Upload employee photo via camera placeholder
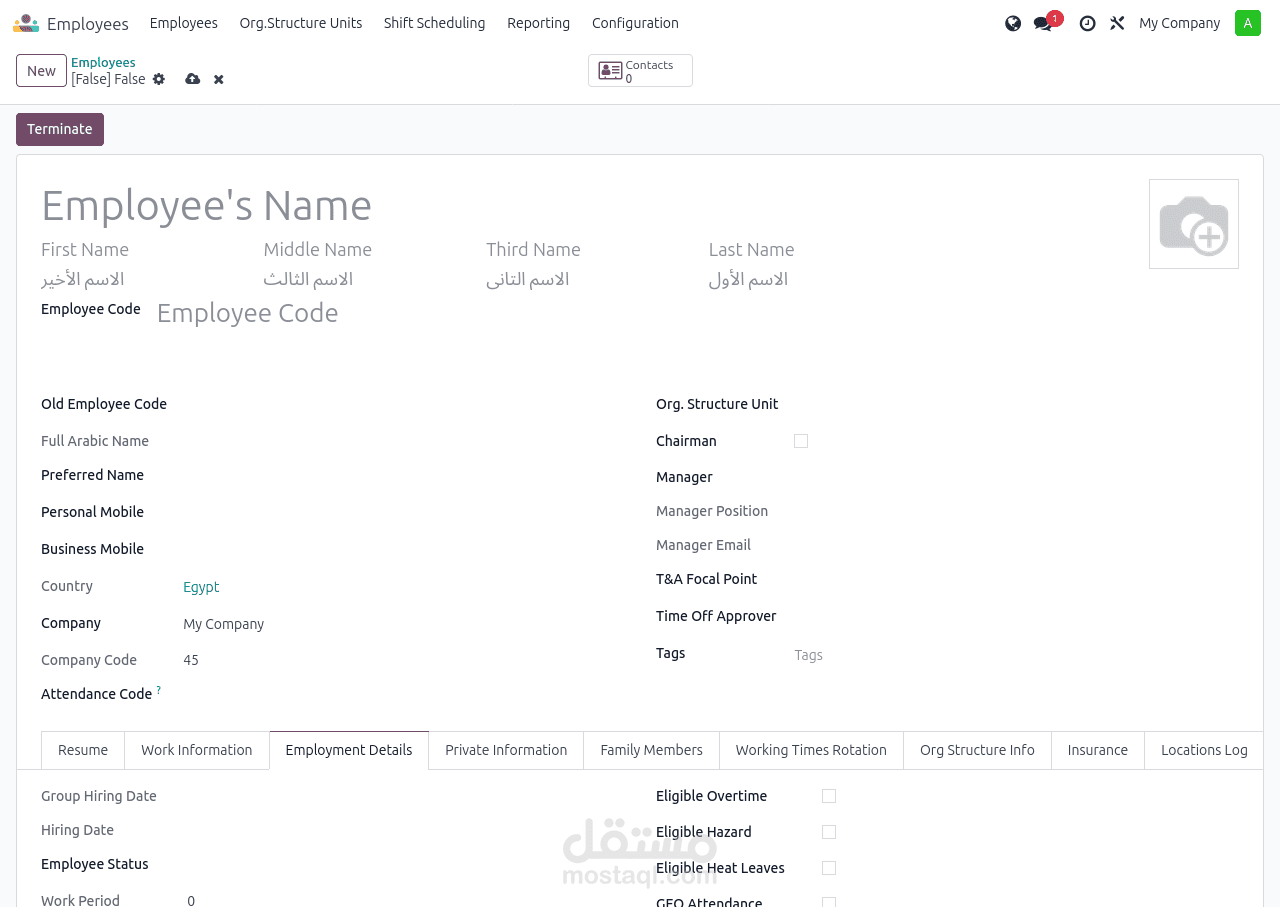This screenshot has width=1280, height=907. 1193,223
